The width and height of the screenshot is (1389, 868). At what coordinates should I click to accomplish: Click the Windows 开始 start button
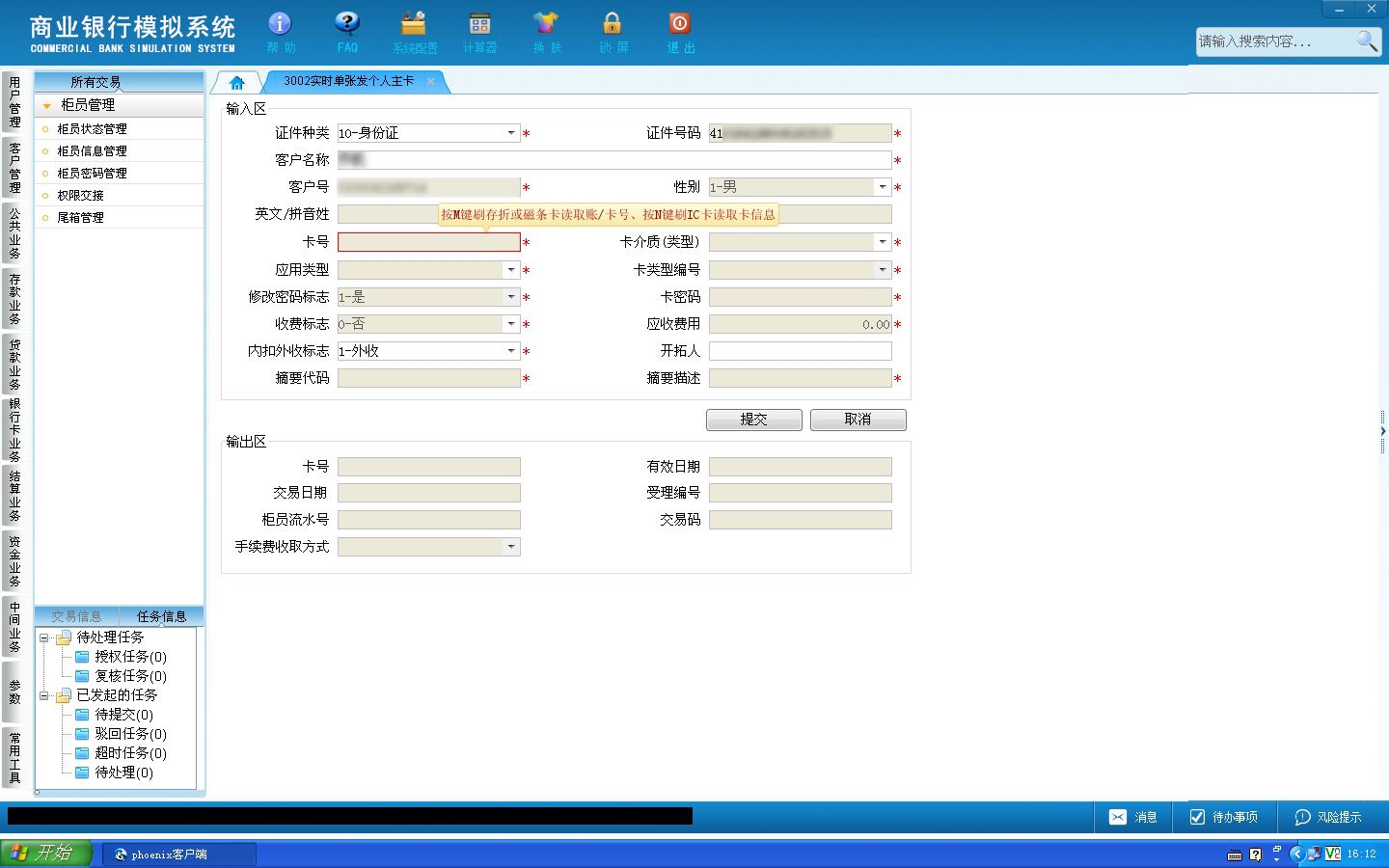tap(46, 854)
